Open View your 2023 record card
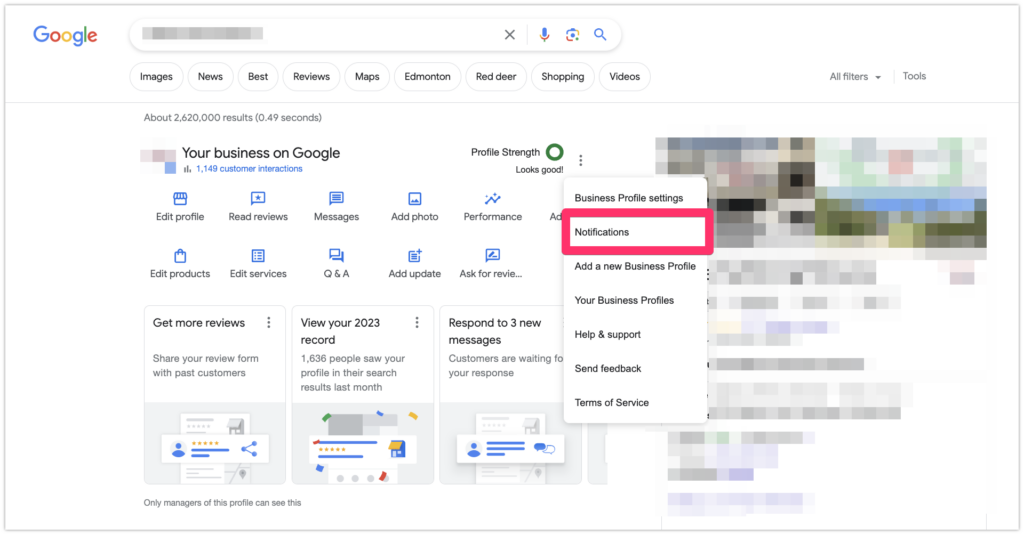1024x535 pixels. coord(362,395)
